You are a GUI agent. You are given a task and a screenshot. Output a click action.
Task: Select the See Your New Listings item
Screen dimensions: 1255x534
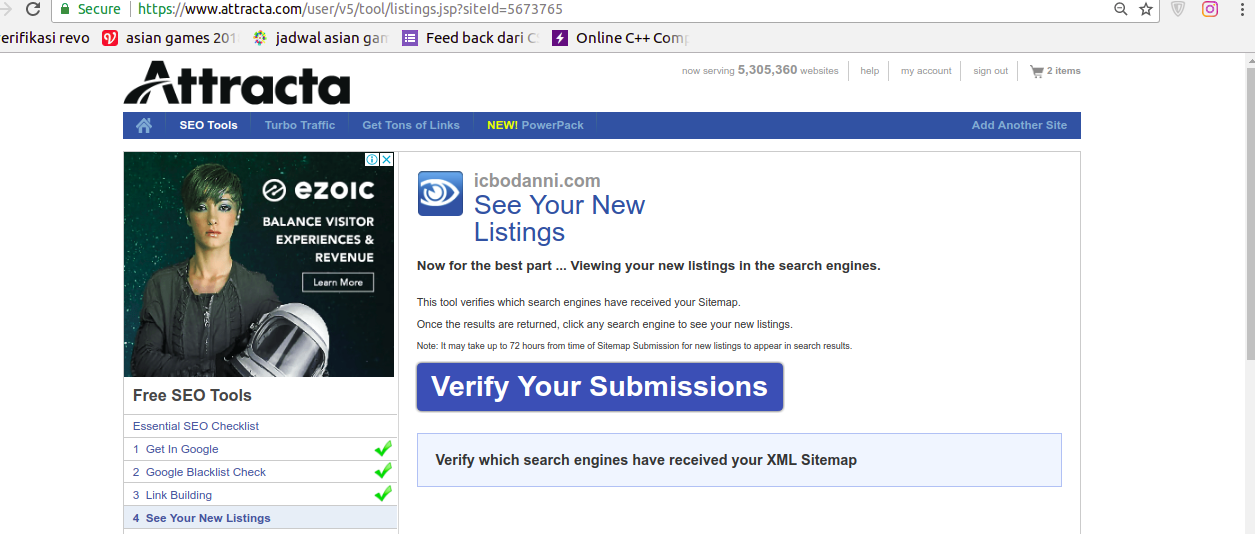260,518
